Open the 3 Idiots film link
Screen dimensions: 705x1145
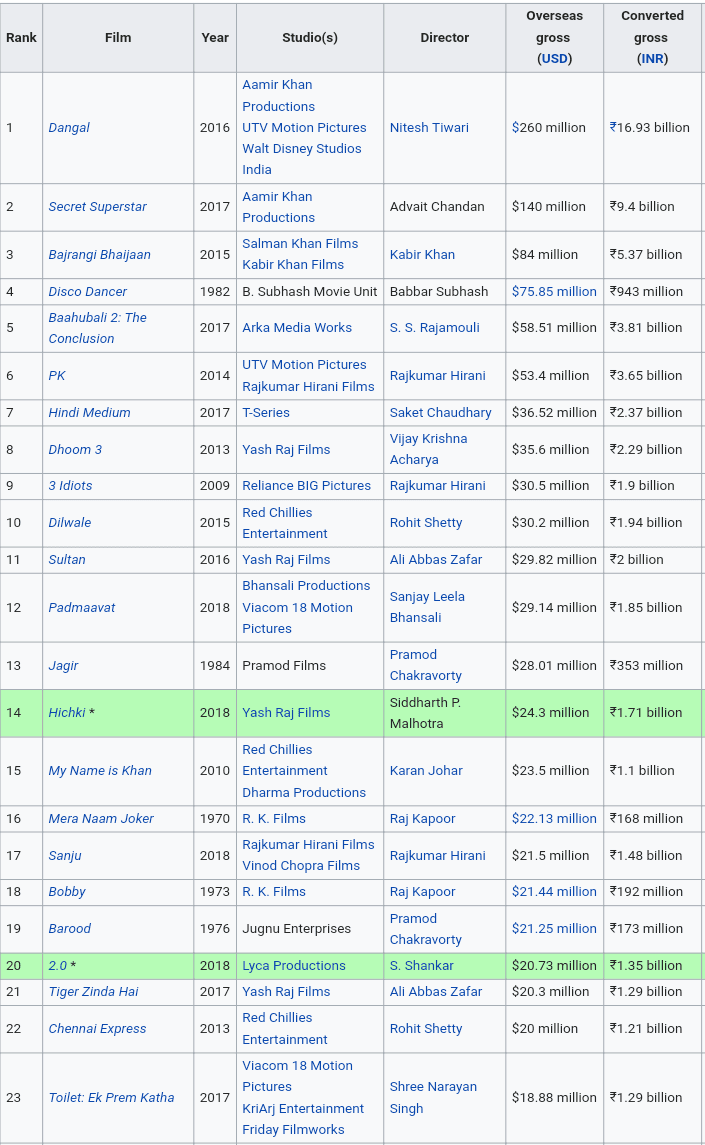click(x=70, y=486)
